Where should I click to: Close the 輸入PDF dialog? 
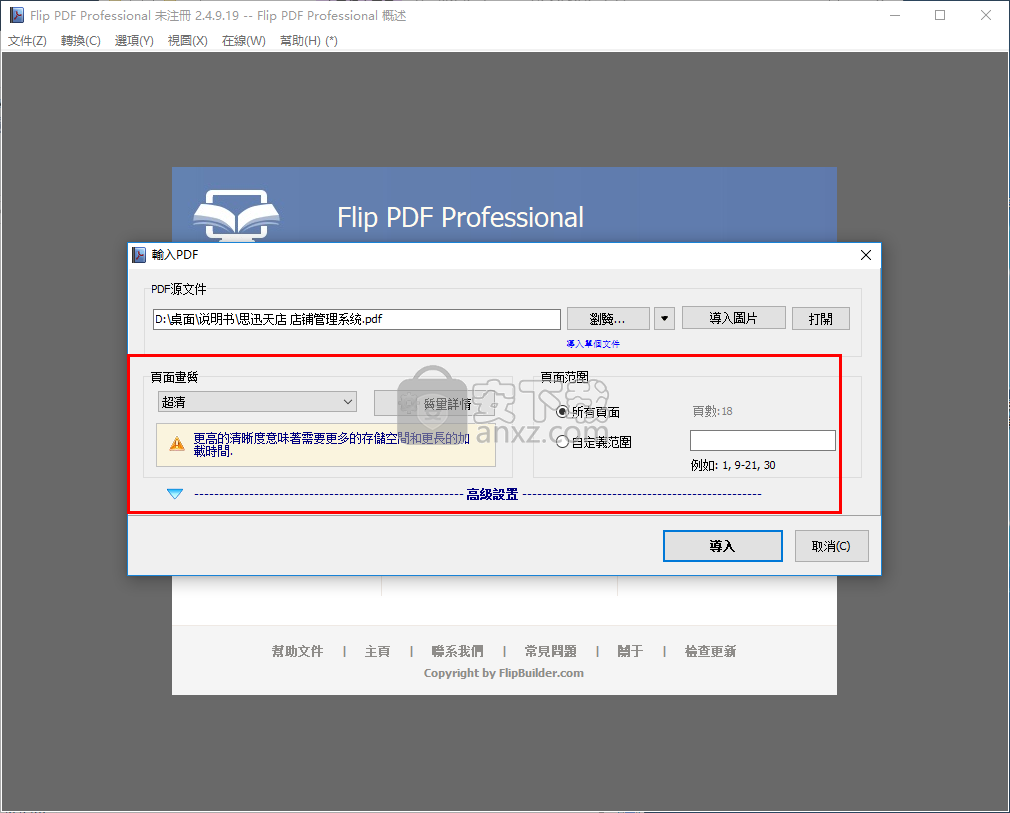[866, 255]
